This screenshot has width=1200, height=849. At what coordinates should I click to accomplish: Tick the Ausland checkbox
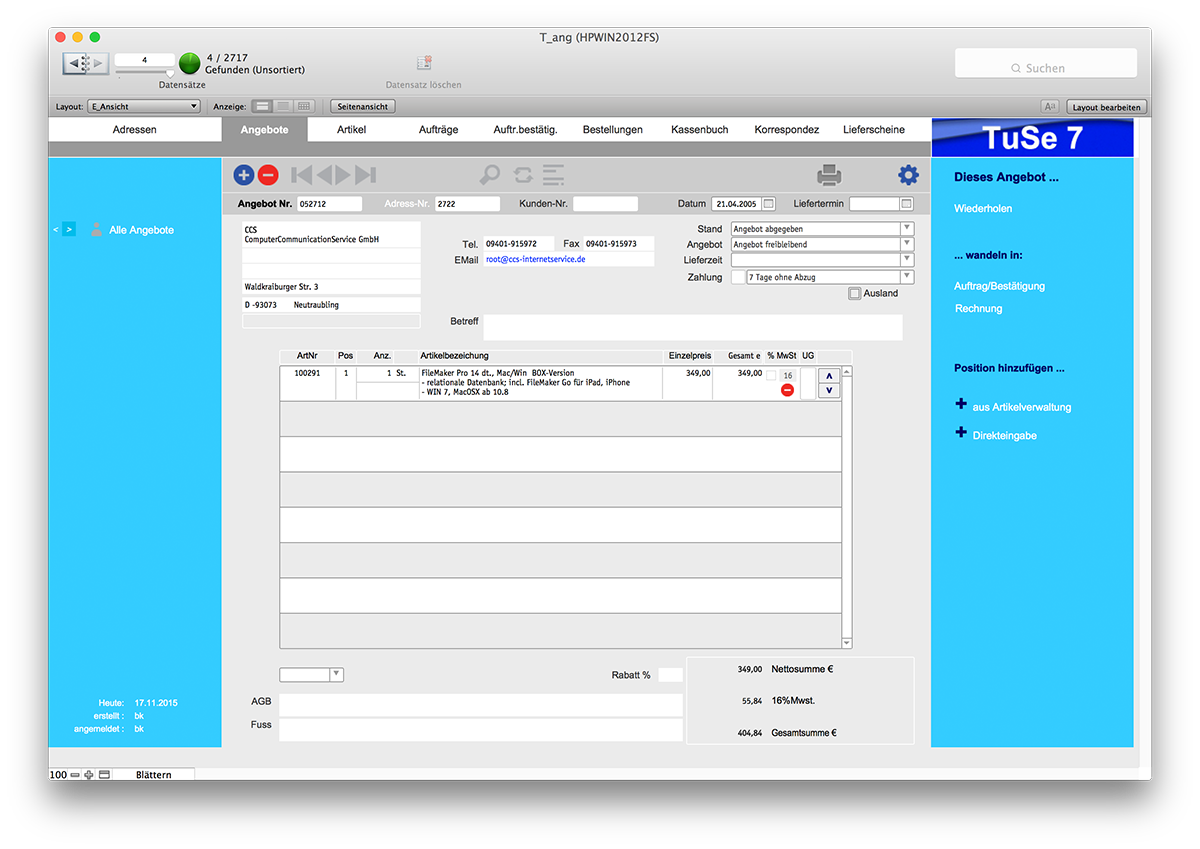point(854,293)
